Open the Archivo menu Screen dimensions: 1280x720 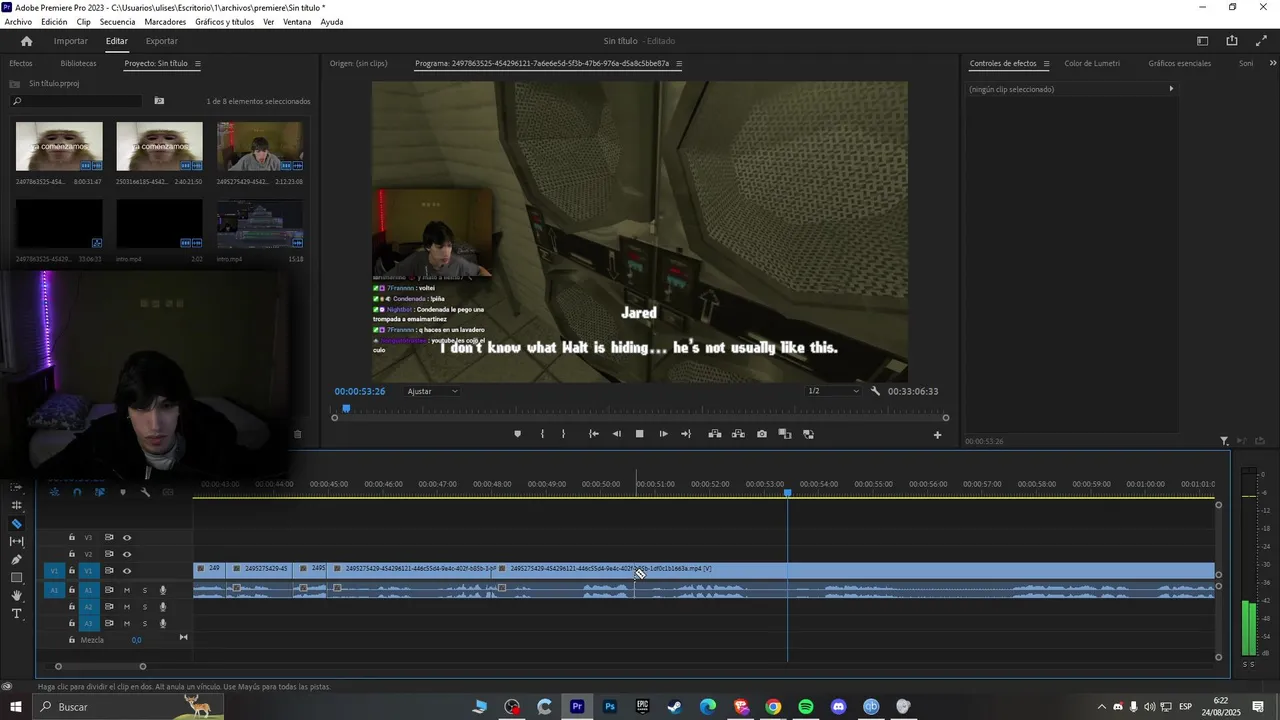coord(18,22)
